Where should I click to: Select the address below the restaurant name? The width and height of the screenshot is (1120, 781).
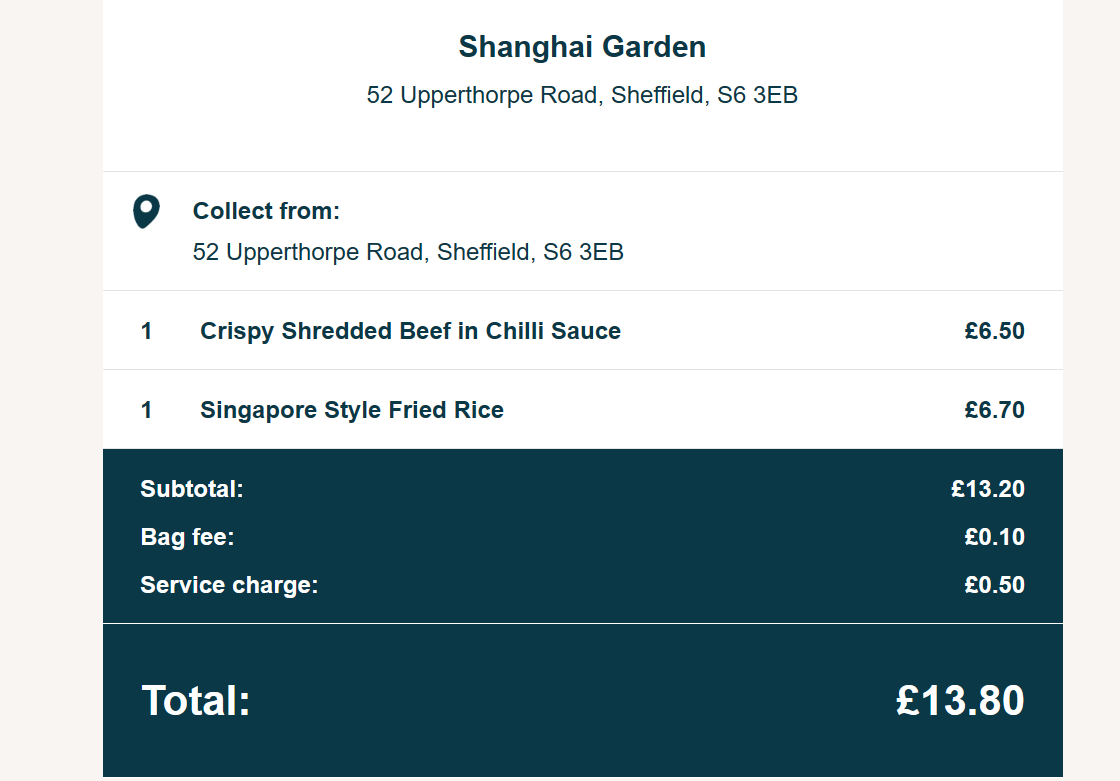coord(582,96)
